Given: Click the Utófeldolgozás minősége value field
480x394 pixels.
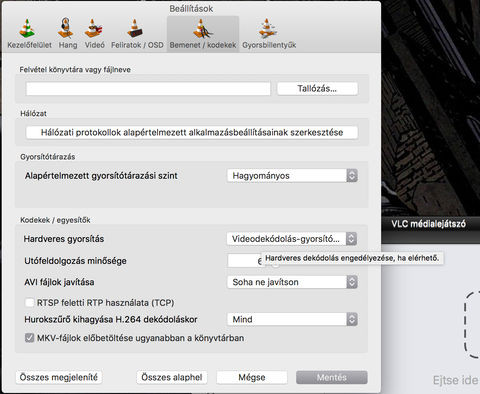Looking at the screenshot, I should tap(245, 261).
